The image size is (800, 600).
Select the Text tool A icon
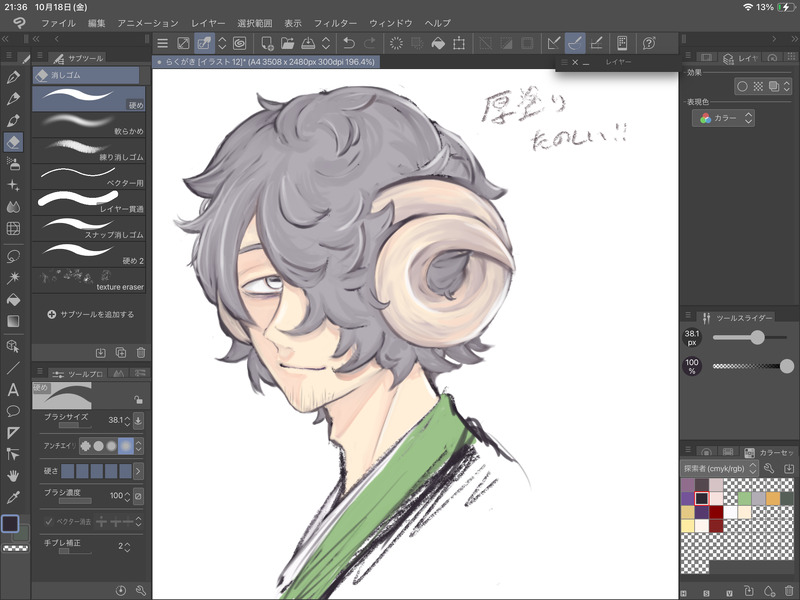[13, 390]
